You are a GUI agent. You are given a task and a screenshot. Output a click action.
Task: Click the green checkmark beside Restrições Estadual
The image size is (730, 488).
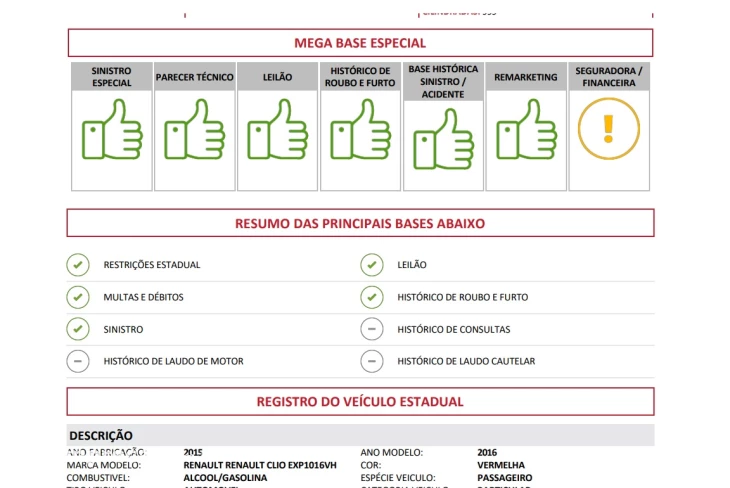pos(78,265)
